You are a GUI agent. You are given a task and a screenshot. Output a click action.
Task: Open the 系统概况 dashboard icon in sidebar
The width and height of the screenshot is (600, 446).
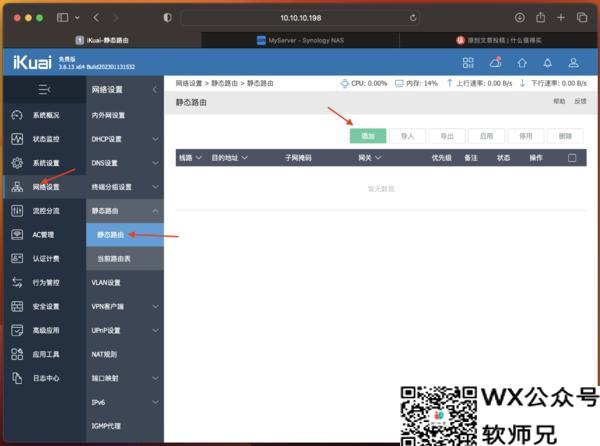[x=17, y=115]
